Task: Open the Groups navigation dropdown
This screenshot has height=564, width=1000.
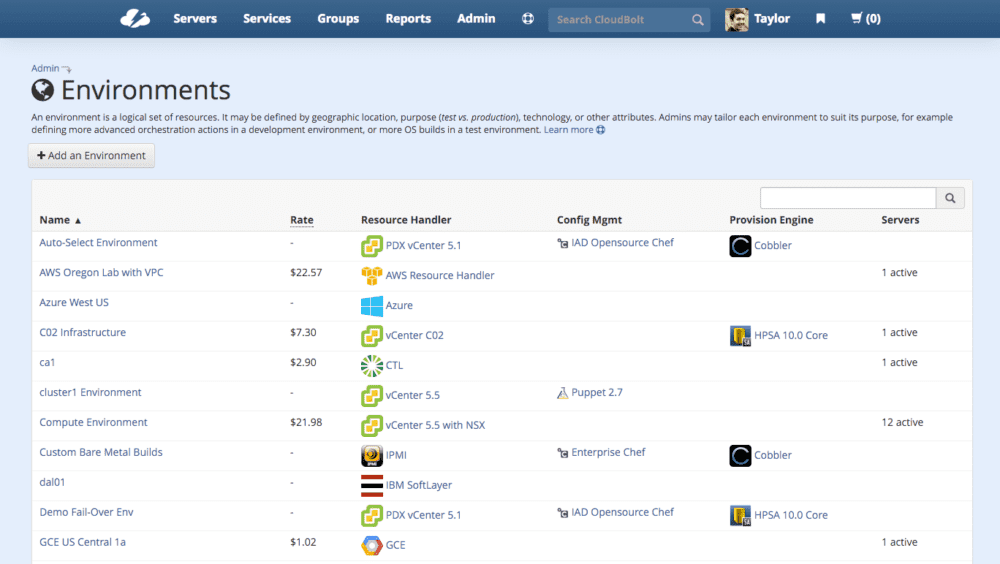Action: [338, 18]
